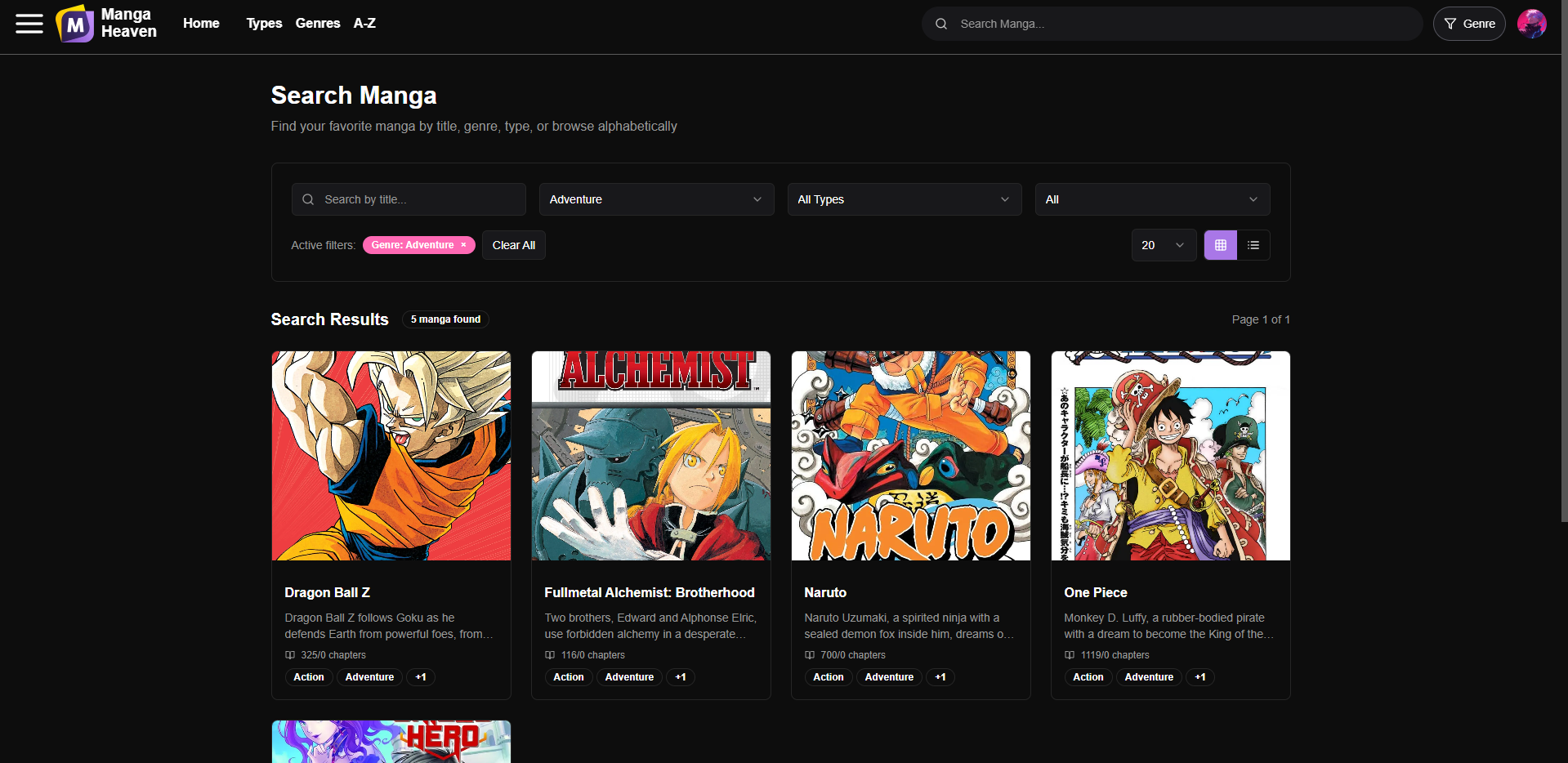
Task: Focus the Search by title field
Action: click(409, 199)
